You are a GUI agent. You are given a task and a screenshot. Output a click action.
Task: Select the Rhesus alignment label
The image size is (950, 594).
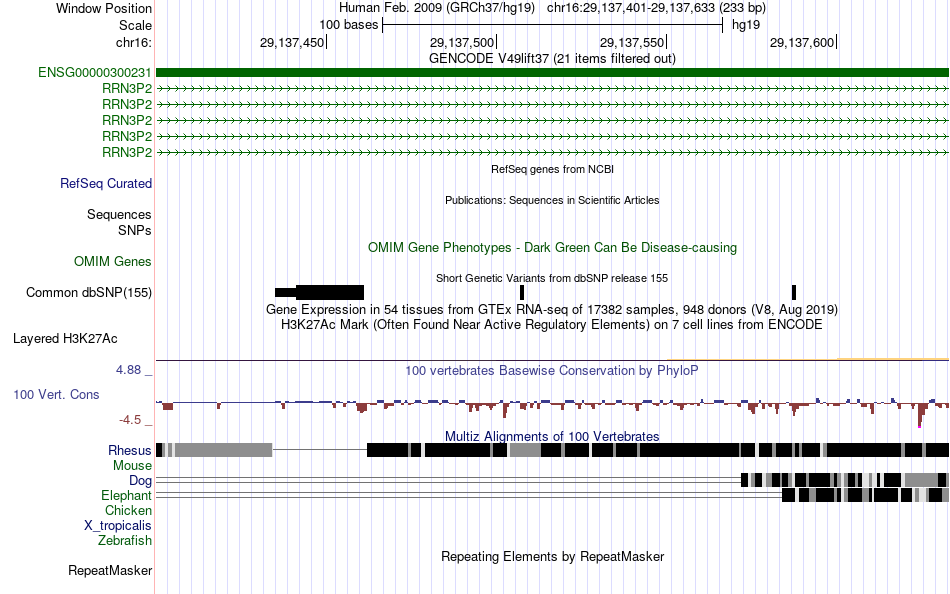click(x=130, y=450)
